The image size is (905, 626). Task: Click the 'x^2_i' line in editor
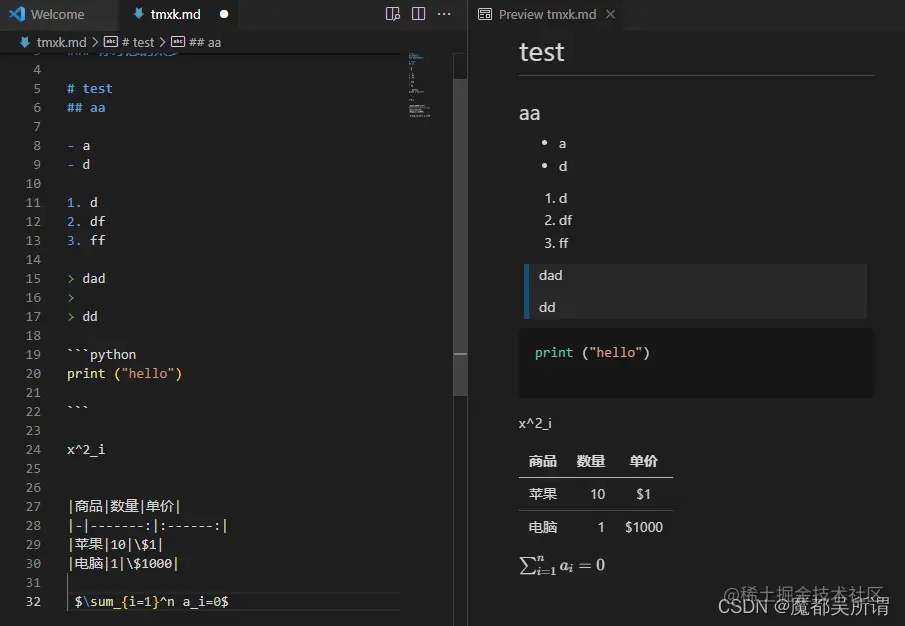click(86, 449)
